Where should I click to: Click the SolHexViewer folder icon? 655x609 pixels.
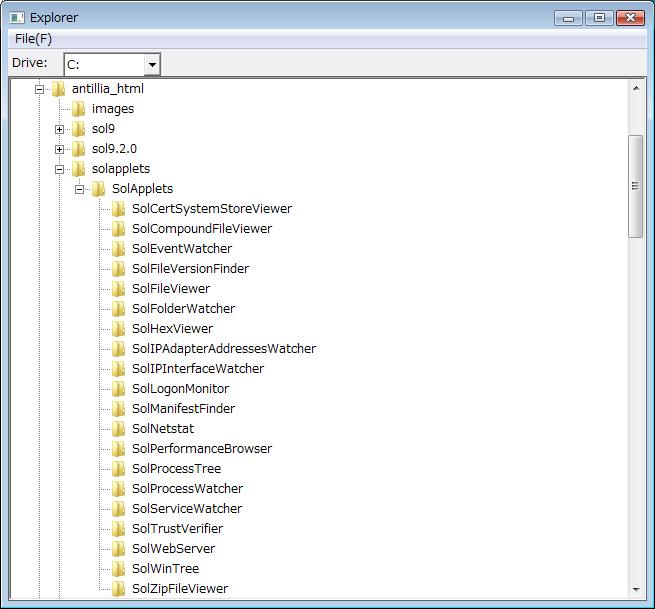point(118,329)
